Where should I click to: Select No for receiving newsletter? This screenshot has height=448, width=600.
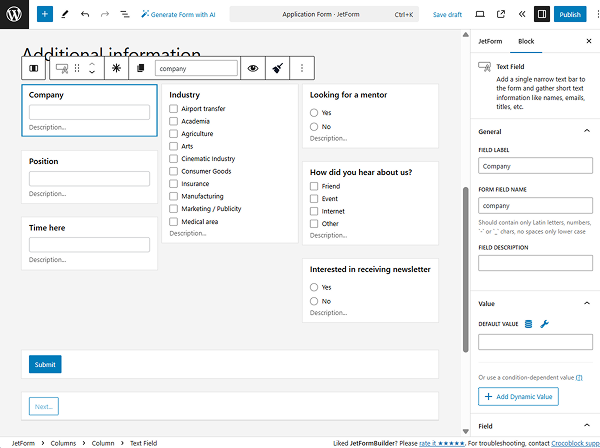[x=314, y=301]
